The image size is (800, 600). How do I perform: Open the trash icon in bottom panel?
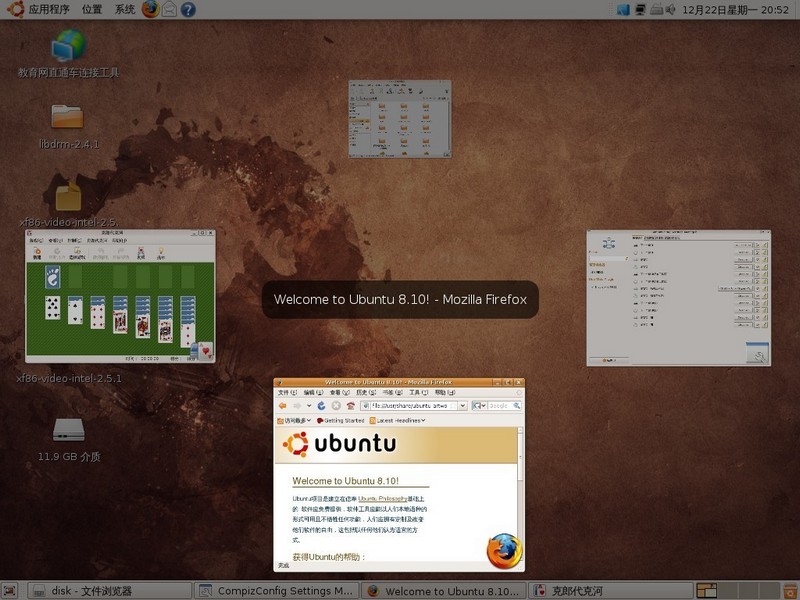791,591
